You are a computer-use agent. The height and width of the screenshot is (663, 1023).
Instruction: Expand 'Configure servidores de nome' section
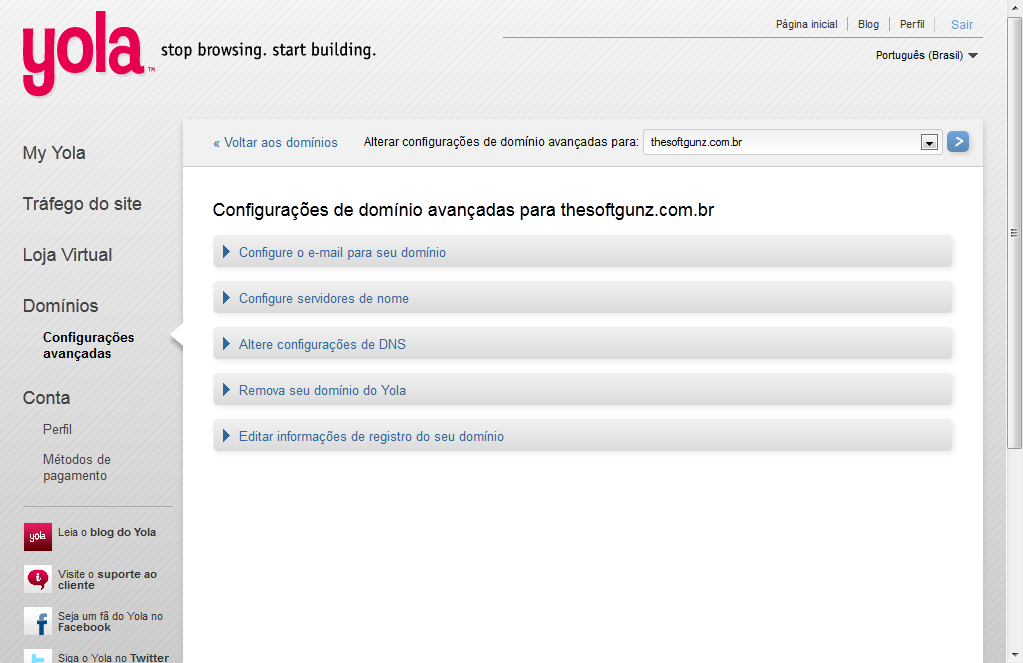(x=582, y=298)
